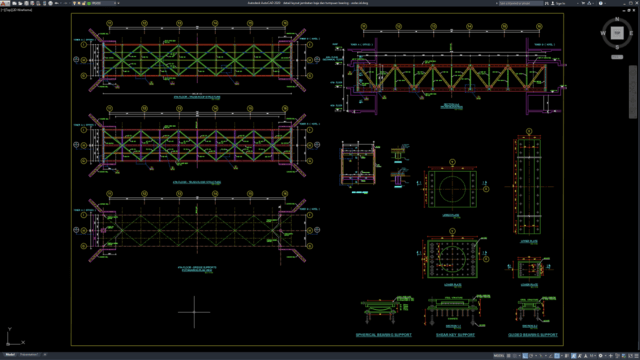Open the Autodesk App Store cart icon
Viewport: 640px width, 360px height.
coord(583,3)
